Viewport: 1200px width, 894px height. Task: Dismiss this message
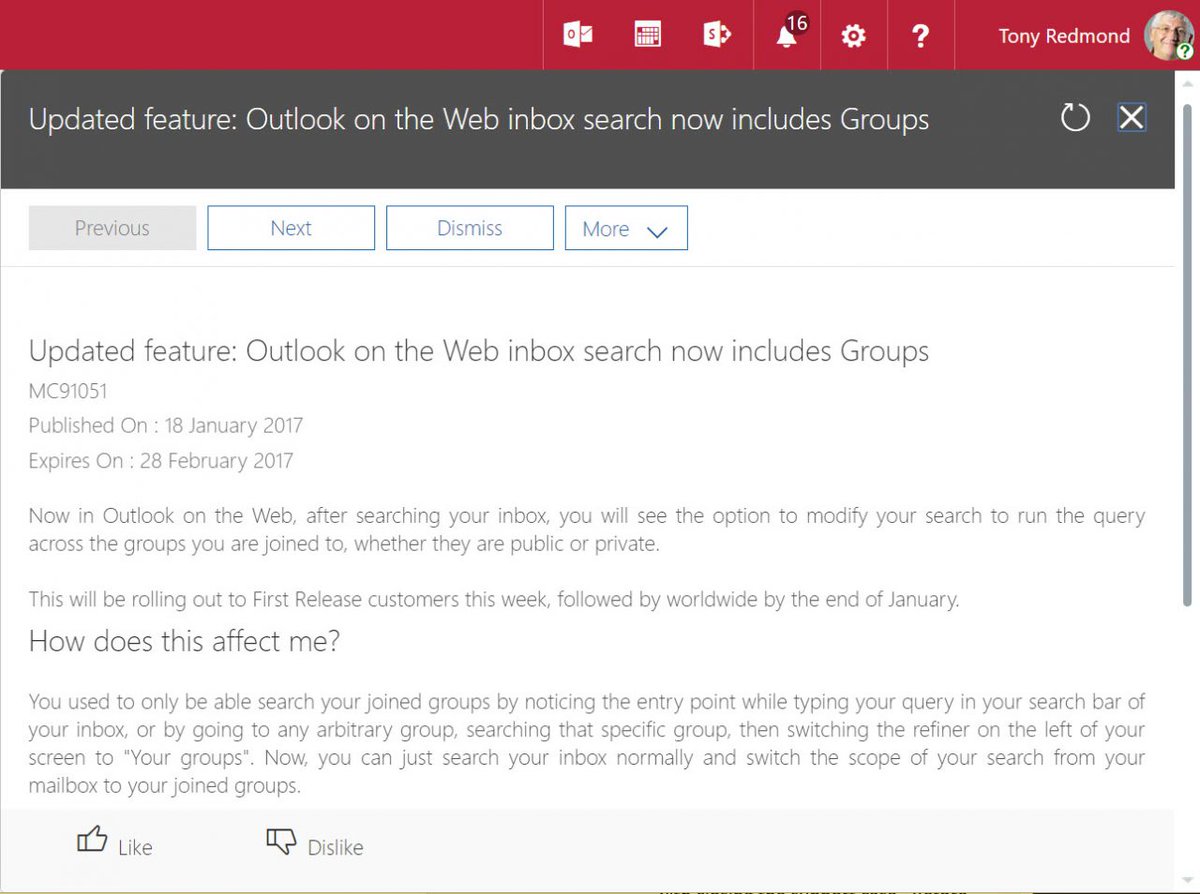click(470, 228)
